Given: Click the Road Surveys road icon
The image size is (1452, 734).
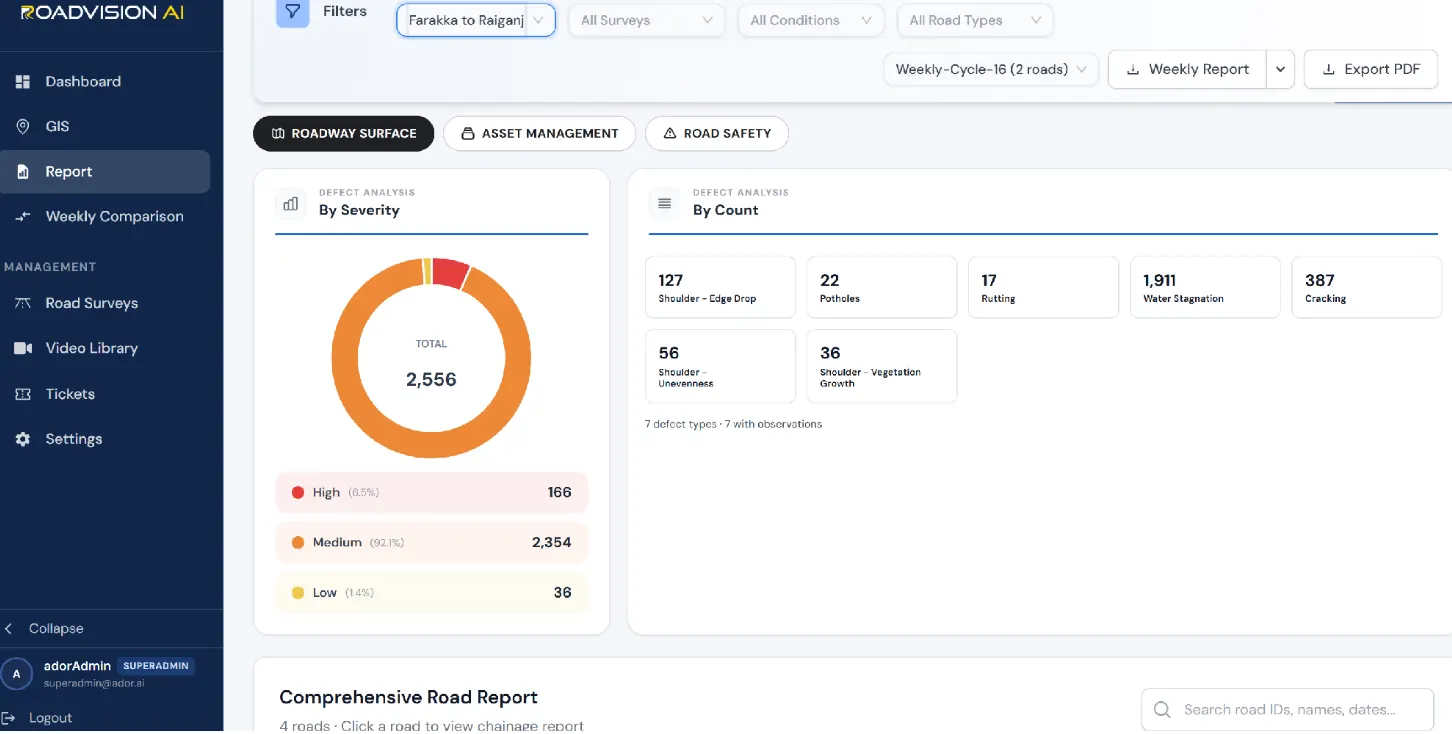Looking at the screenshot, I should click(x=23, y=303).
